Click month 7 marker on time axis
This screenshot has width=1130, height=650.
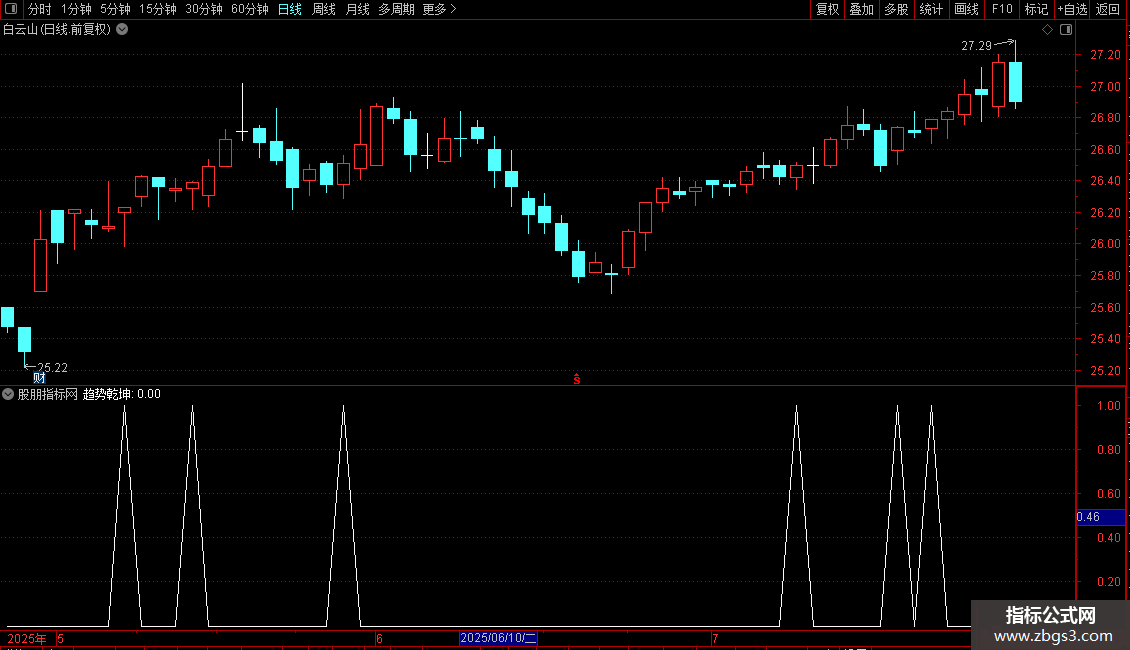coord(715,638)
